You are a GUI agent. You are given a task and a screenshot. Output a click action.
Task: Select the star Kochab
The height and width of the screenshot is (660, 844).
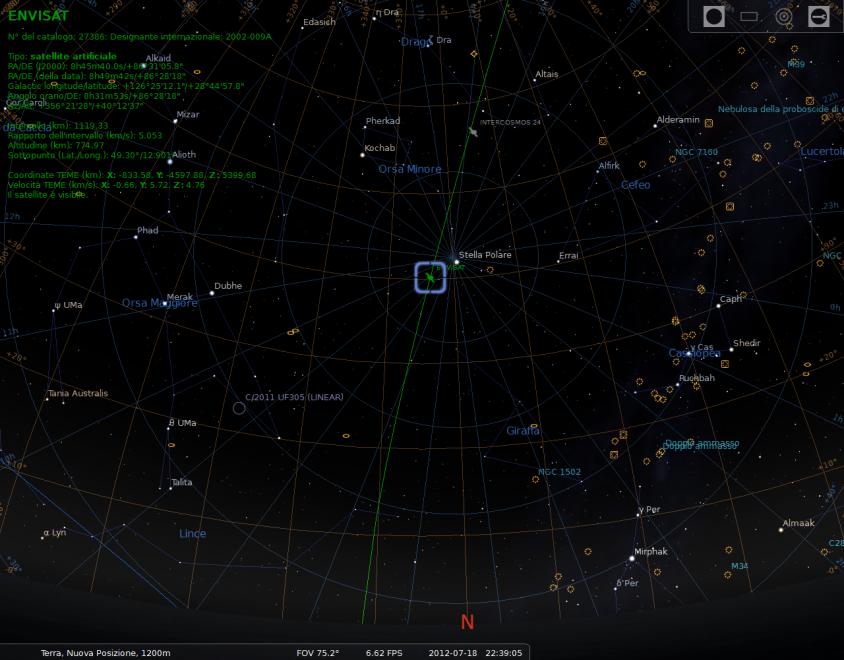point(362,155)
